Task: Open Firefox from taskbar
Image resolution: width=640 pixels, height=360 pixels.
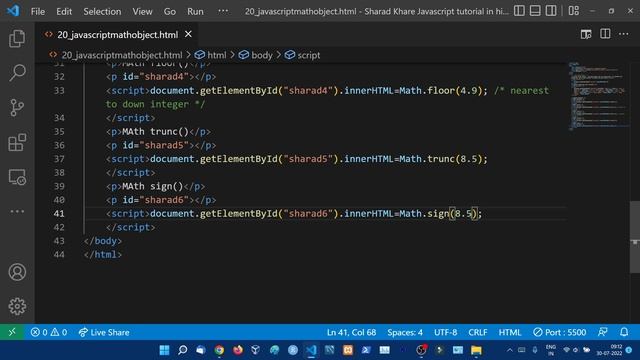Action: coord(238,350)
